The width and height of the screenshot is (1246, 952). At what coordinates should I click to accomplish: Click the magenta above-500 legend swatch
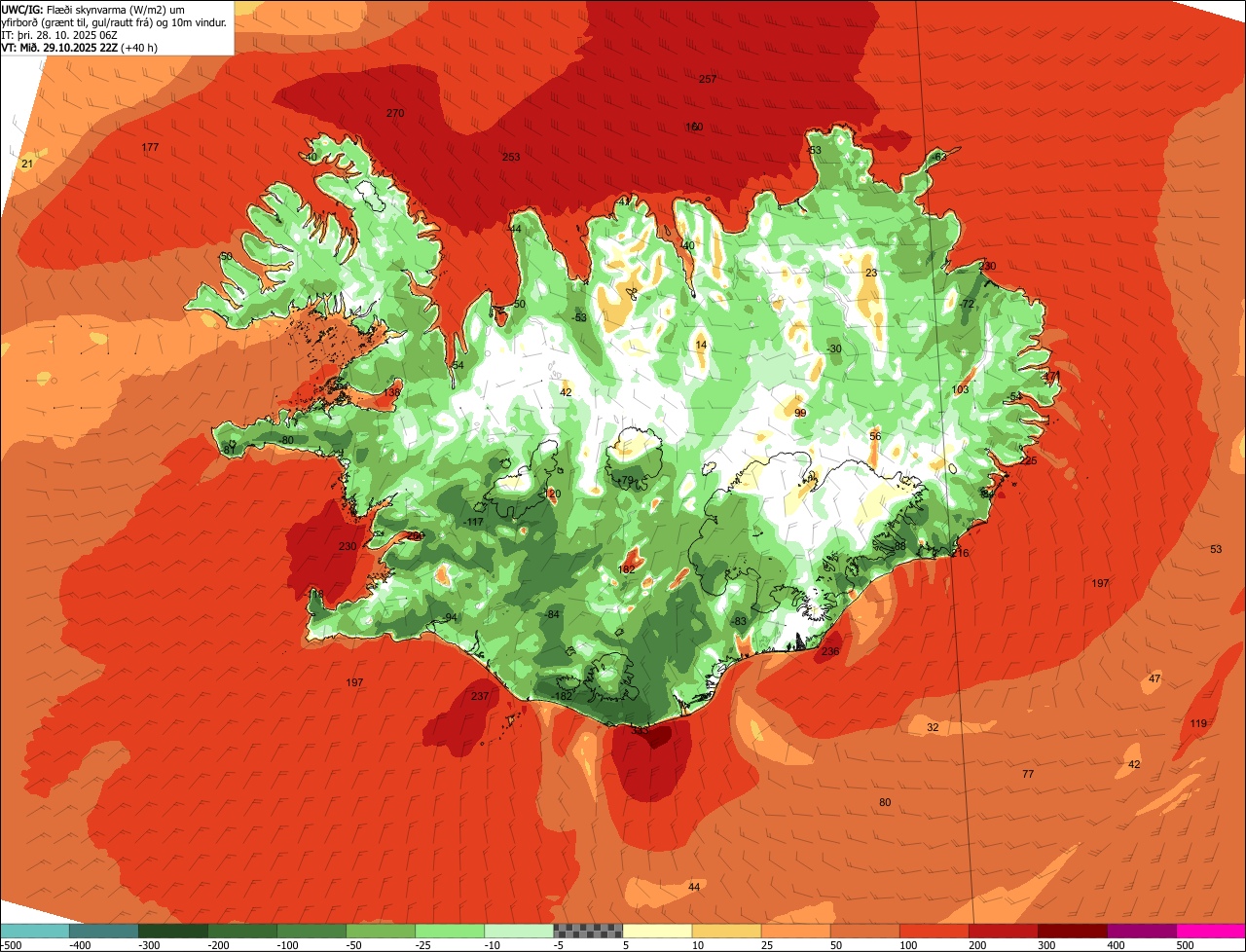(x=1210, y=931)
